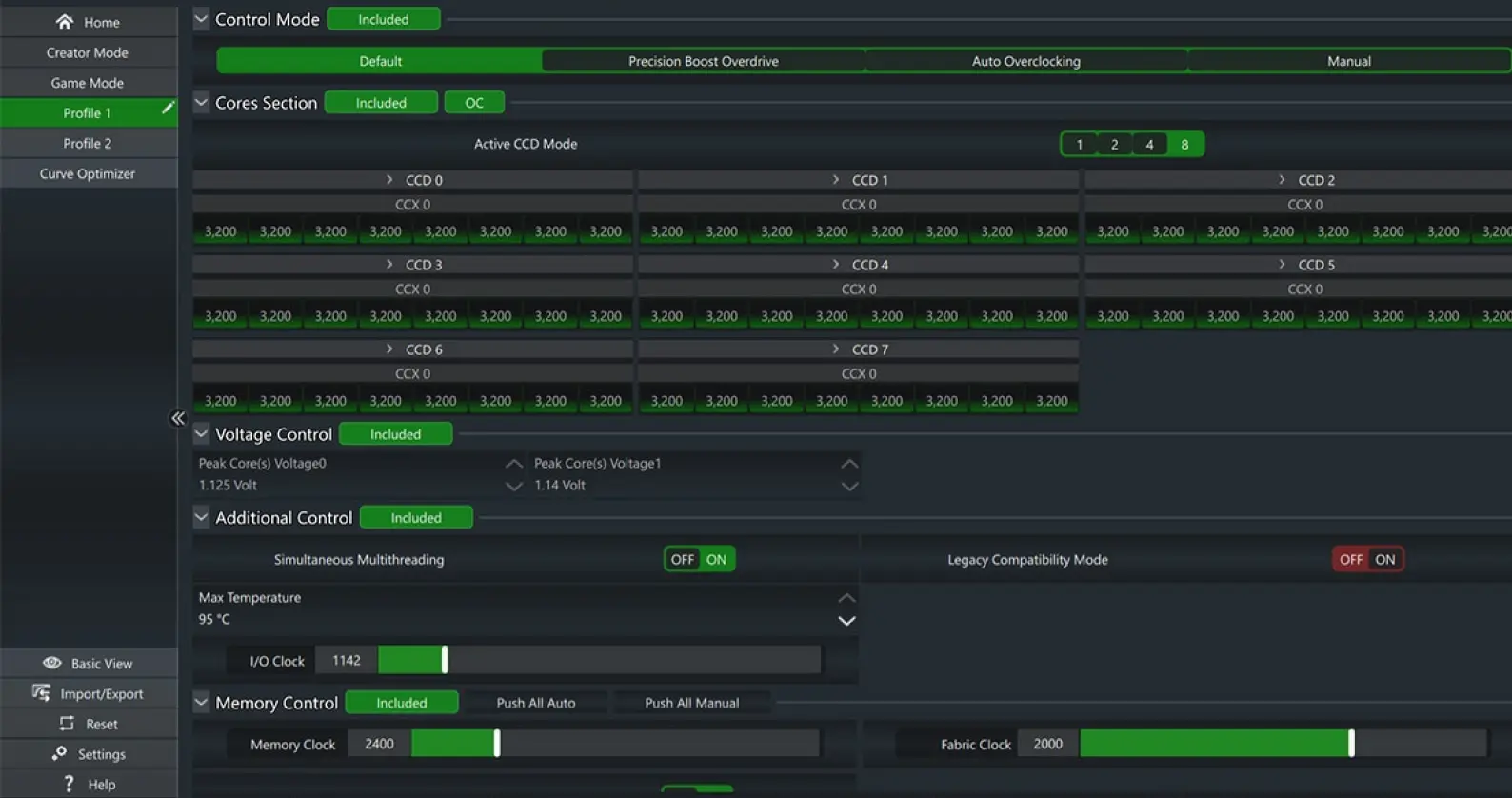Collapse the Control Mode section

click(201, 19)
